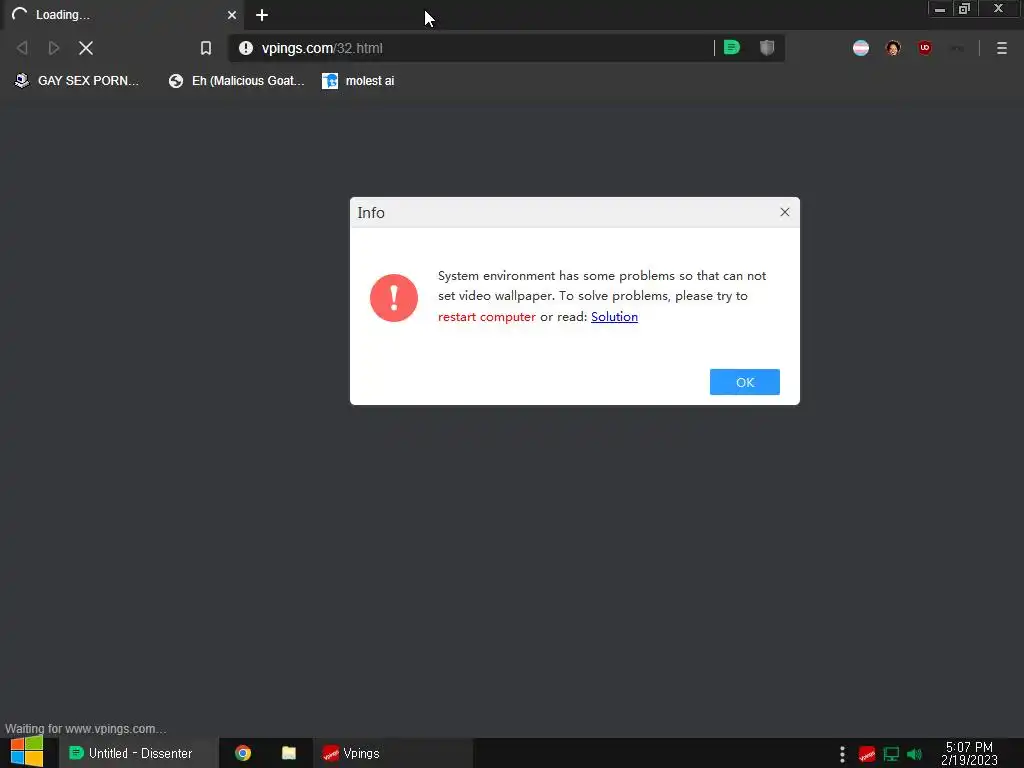Stop loading the page with the X button

[86, 48]
